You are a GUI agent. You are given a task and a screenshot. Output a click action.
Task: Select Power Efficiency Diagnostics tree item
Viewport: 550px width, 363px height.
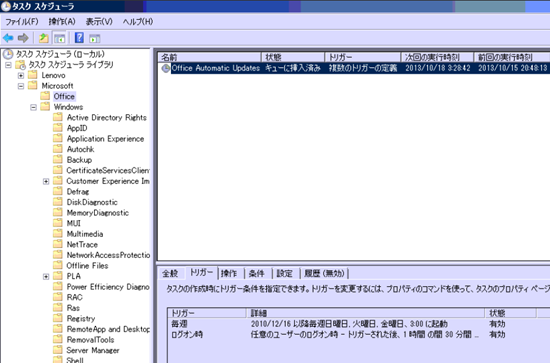pyautogui.click(x=108, y=287)
